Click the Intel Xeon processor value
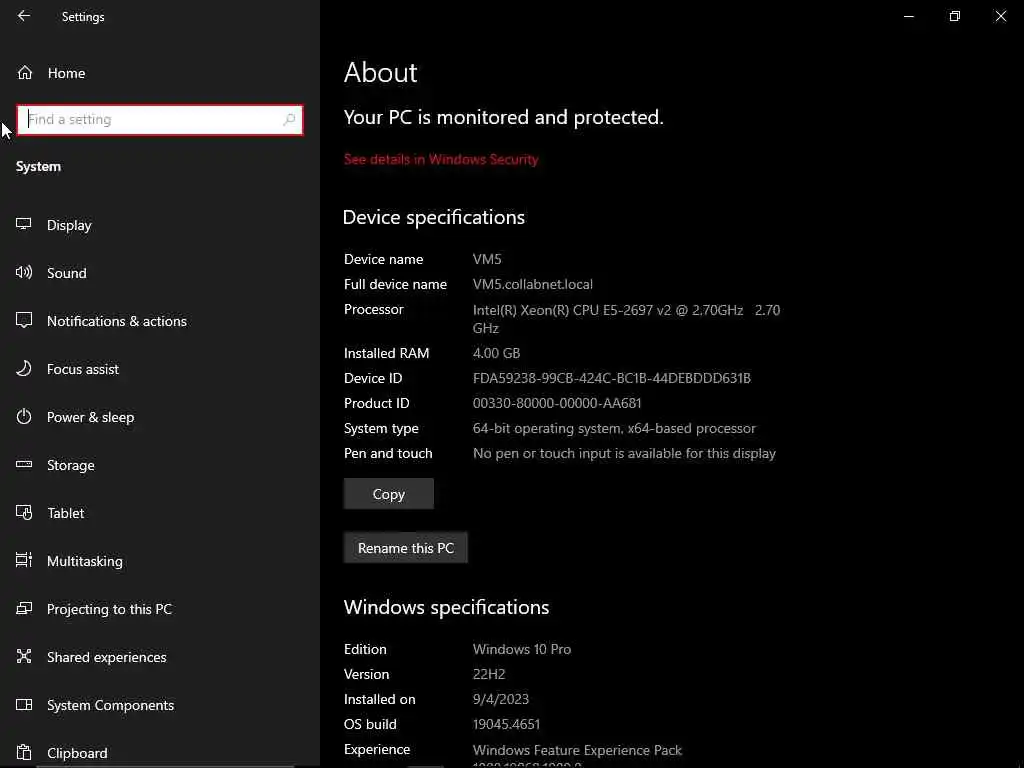Screen dimensions: 1024x768 pos(626,319)
